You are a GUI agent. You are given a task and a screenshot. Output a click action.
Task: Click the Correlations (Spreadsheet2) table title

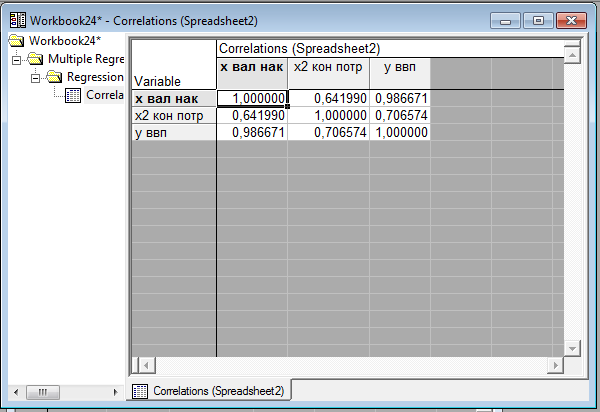coord(300,49)
